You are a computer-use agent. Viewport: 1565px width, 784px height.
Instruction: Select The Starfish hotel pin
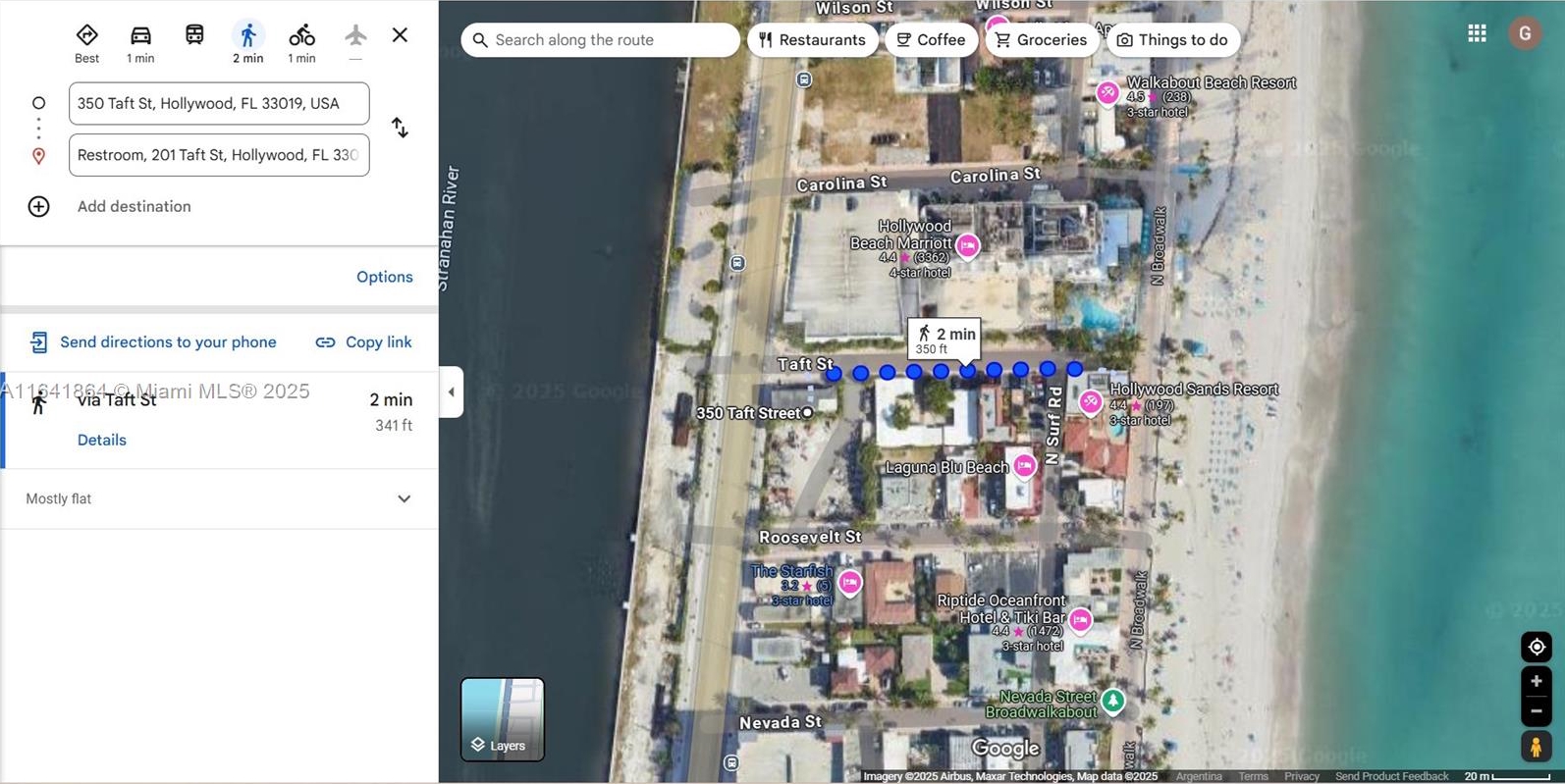[x=850, y=583]
